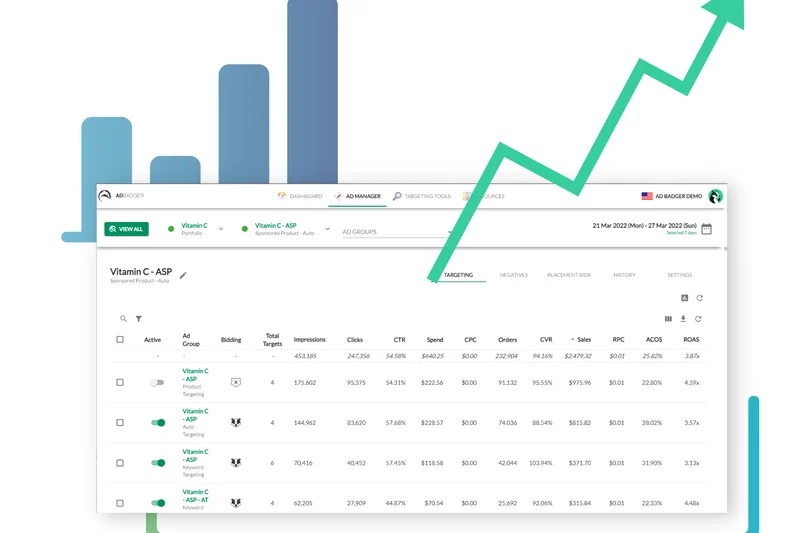Open the Vitamin C - ASP Auto Targeting link

(195, 415)
